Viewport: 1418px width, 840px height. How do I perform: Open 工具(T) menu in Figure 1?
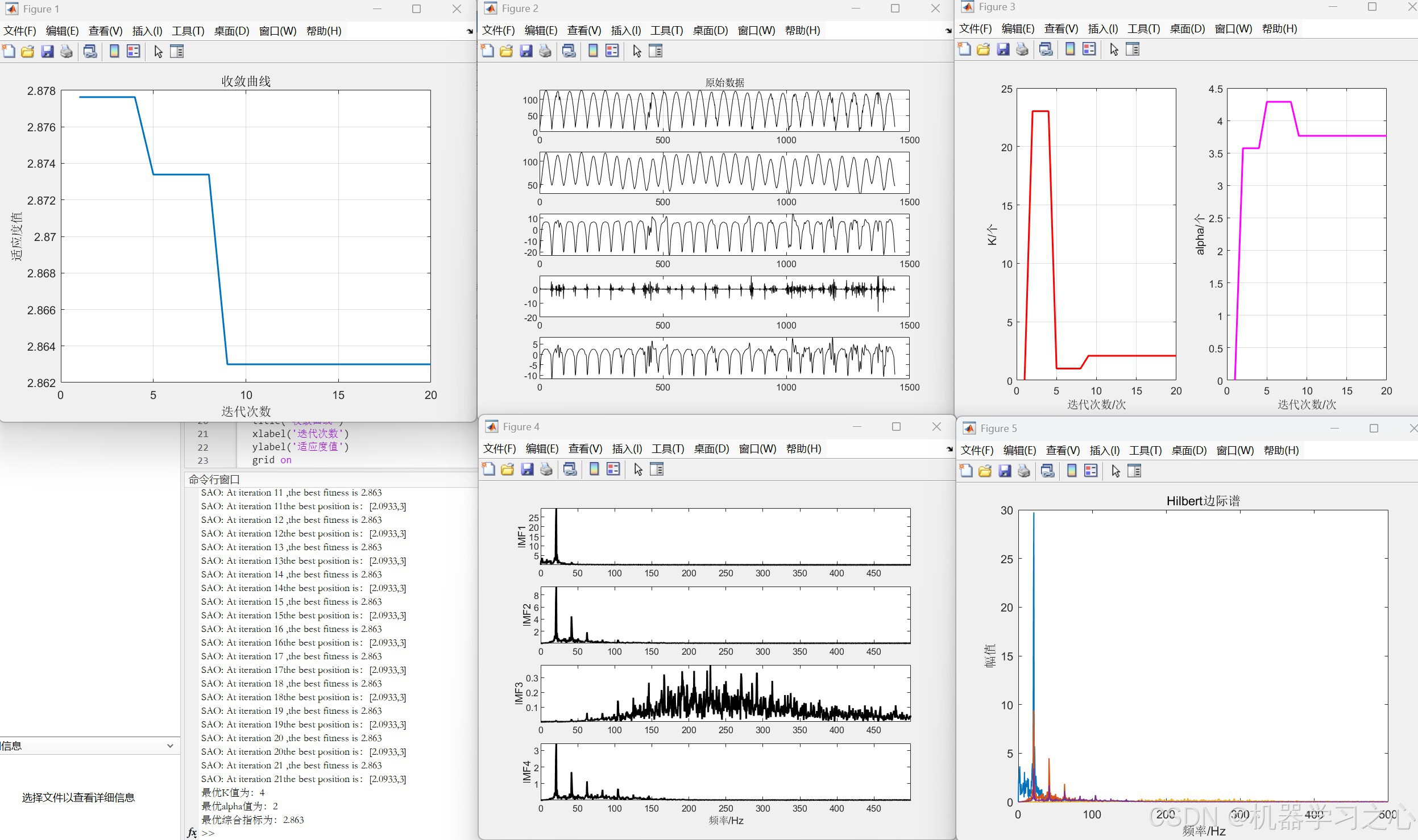click(x=188, y=31)
